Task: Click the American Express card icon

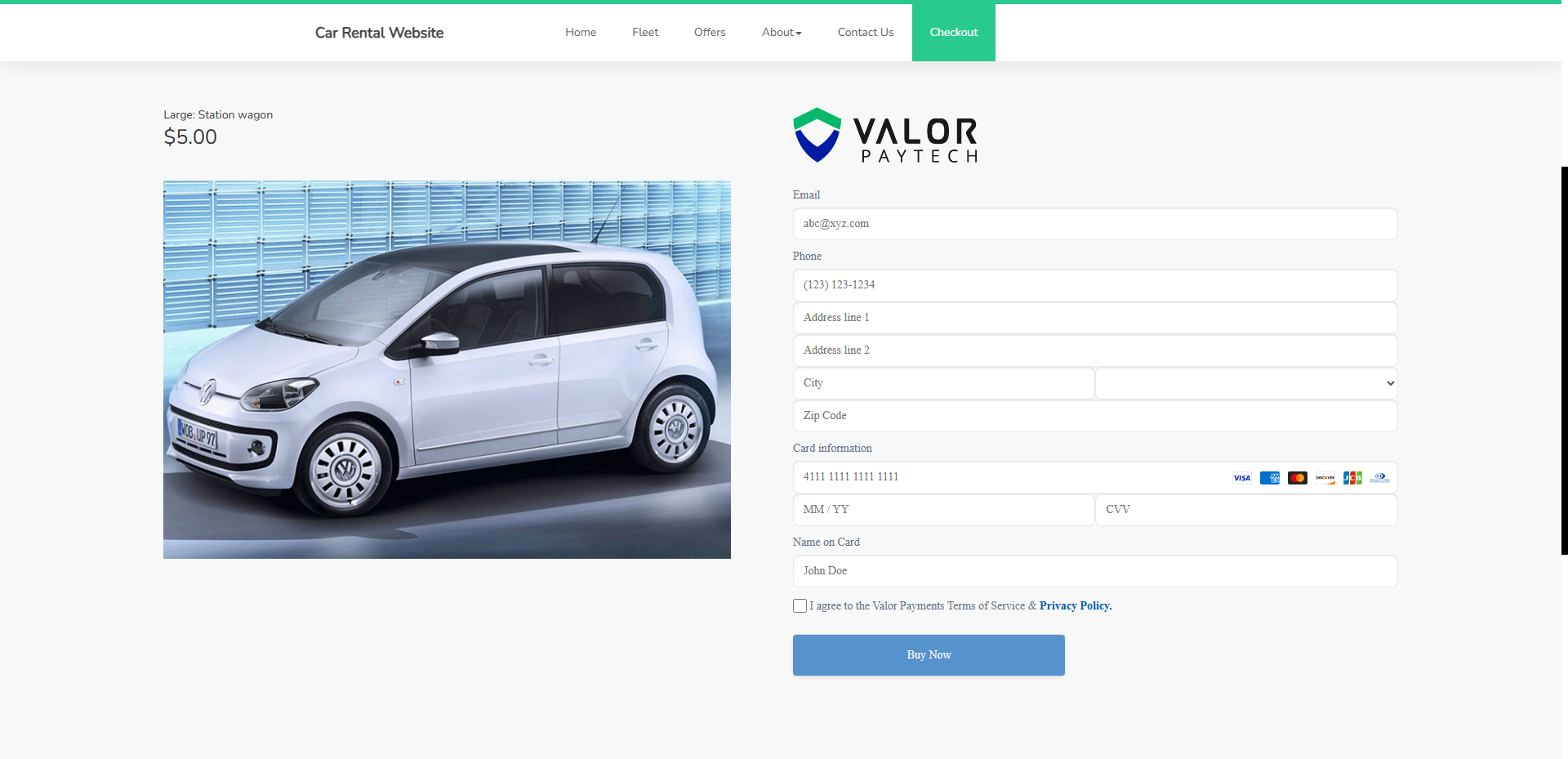Action: 1269,478
